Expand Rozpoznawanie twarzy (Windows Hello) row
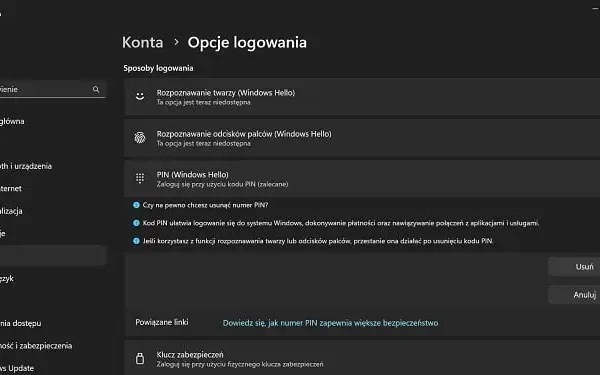The image size is (600, 375). (x=362, y=96)
